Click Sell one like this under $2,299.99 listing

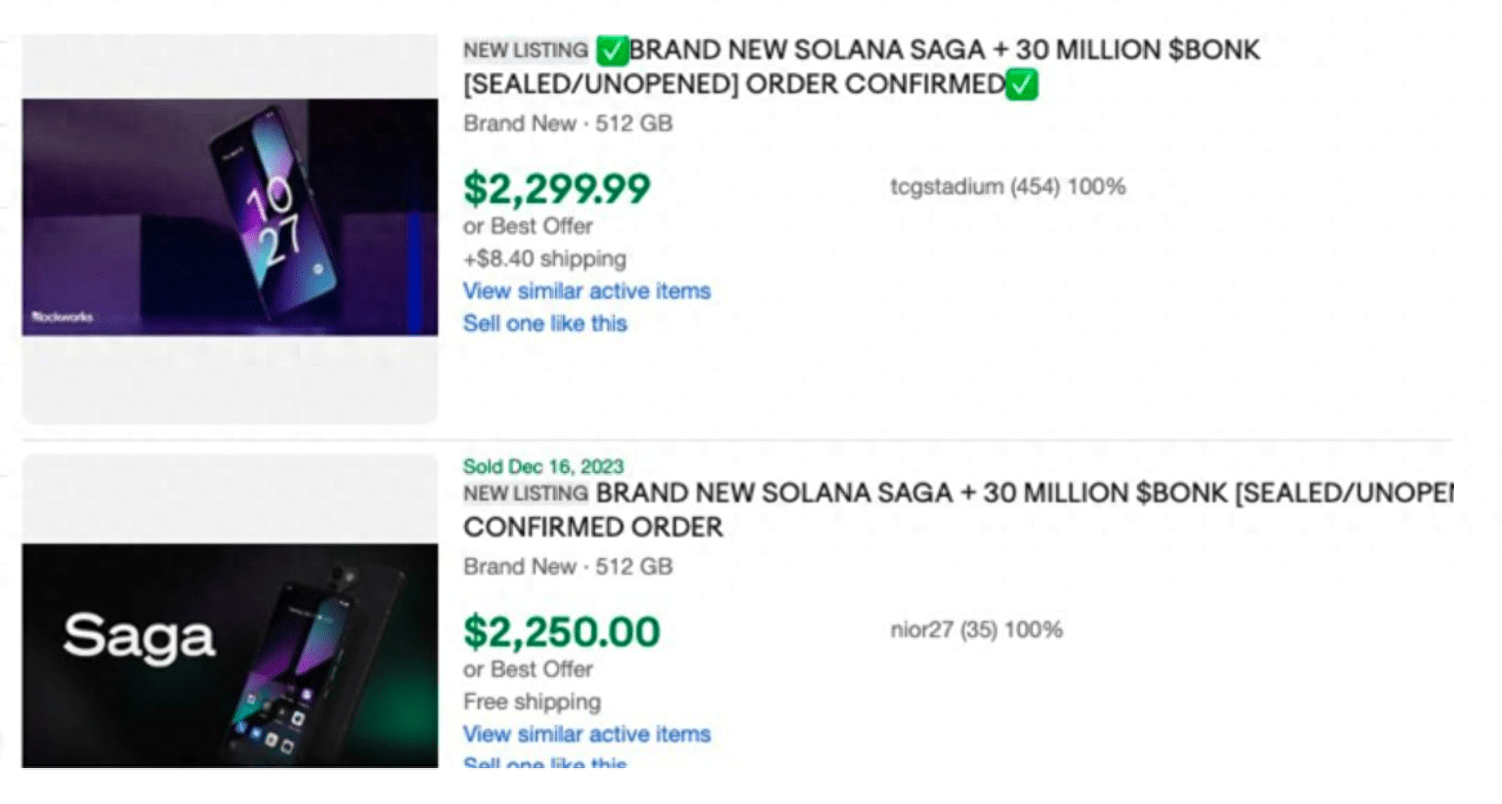tap(545, 323)
